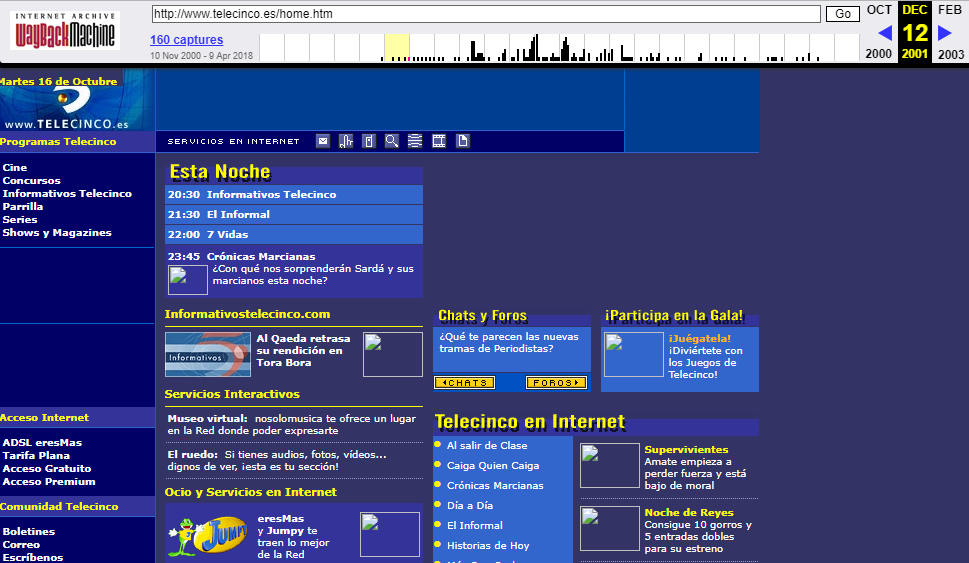
Task: Open the Telecinco logo banner
Action: [77, 99]
